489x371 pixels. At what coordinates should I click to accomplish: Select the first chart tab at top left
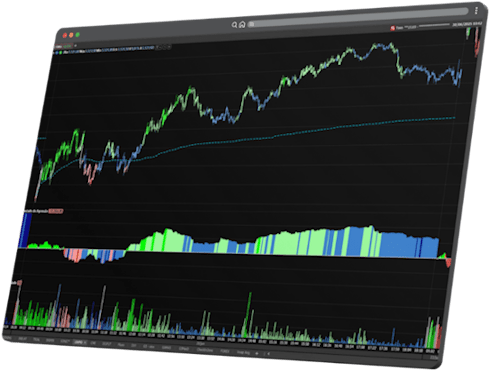pos(59,46)
